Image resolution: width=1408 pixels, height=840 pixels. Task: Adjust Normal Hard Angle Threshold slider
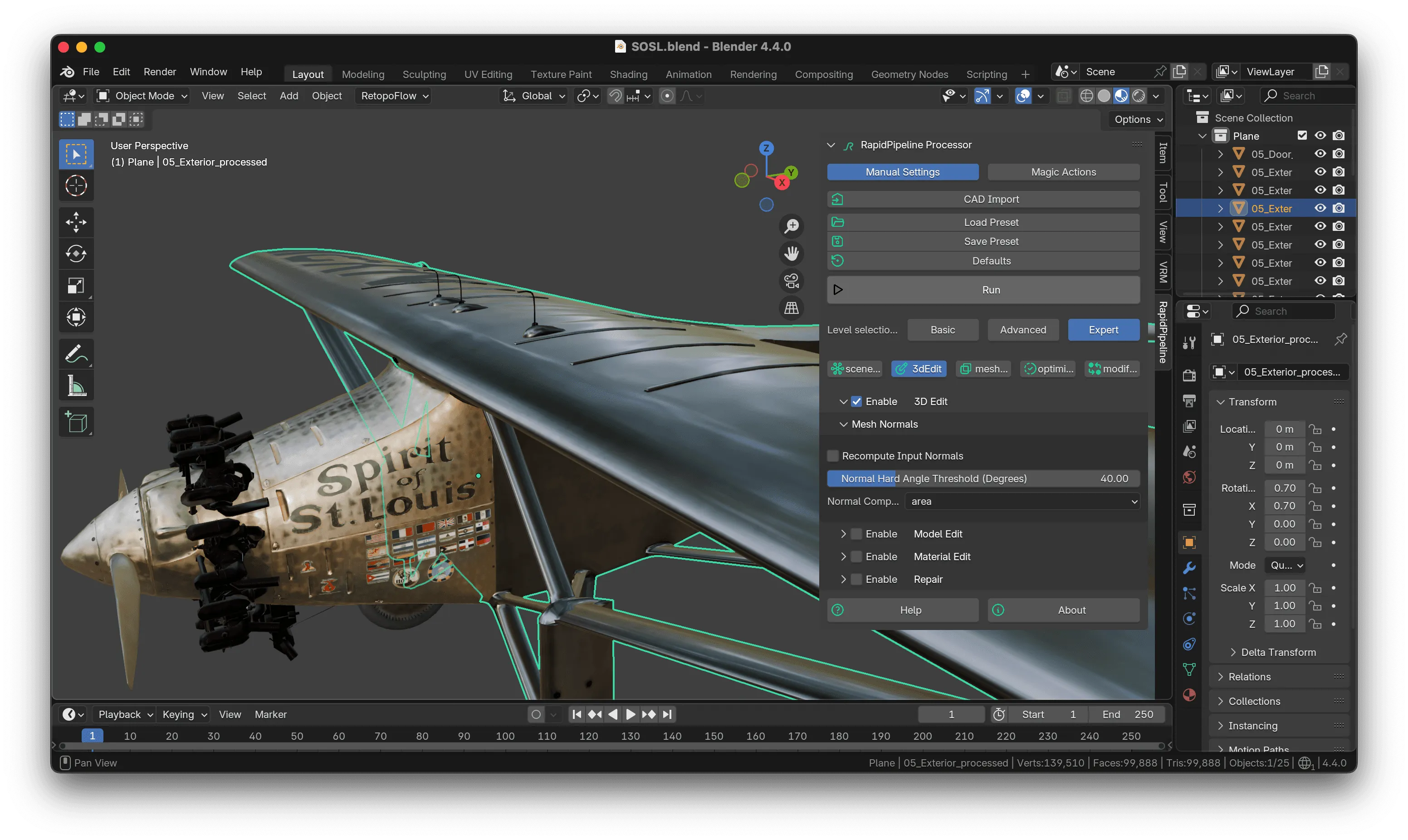(x=983, y=479)
